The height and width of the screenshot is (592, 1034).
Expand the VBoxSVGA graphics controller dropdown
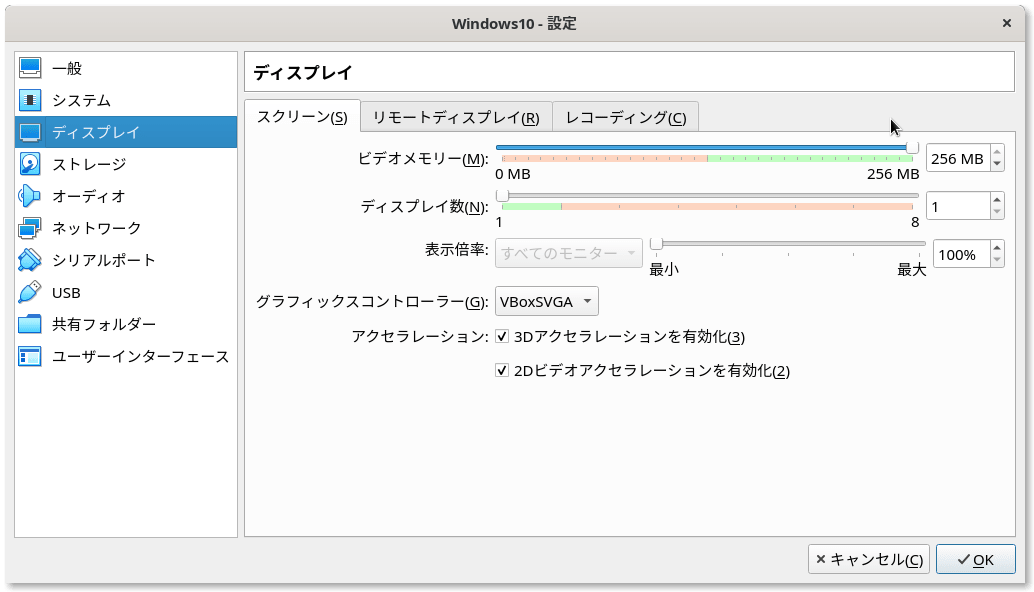click(x=547, y=302)
